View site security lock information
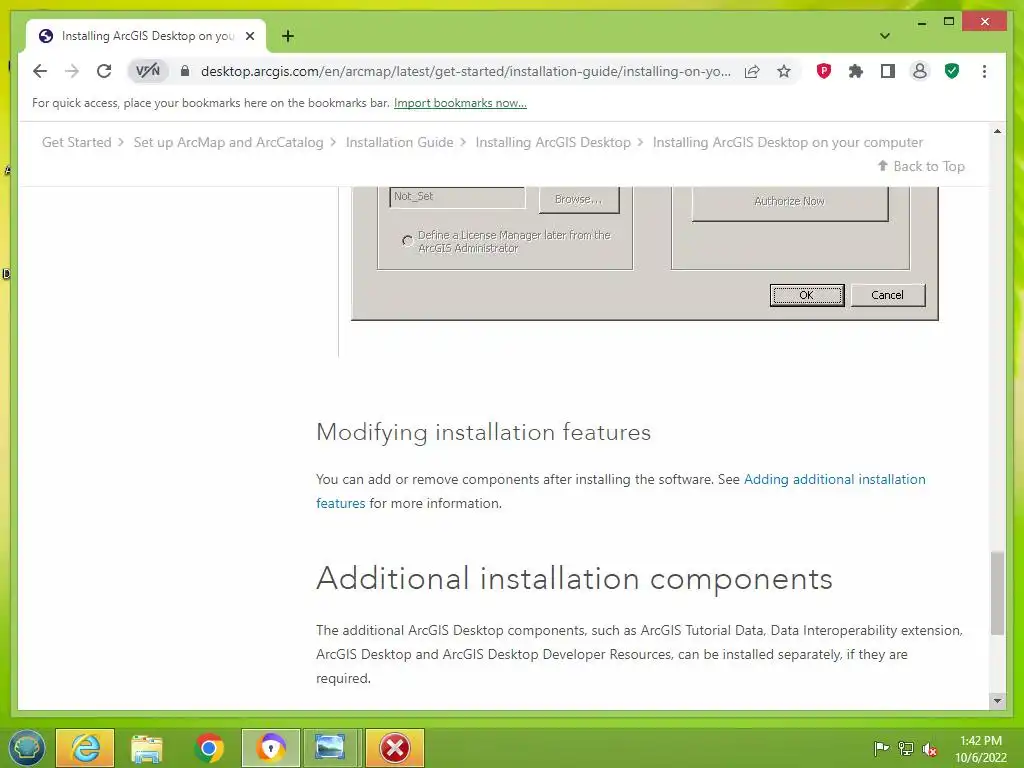 pyautogui.click(x=185, y=71)
